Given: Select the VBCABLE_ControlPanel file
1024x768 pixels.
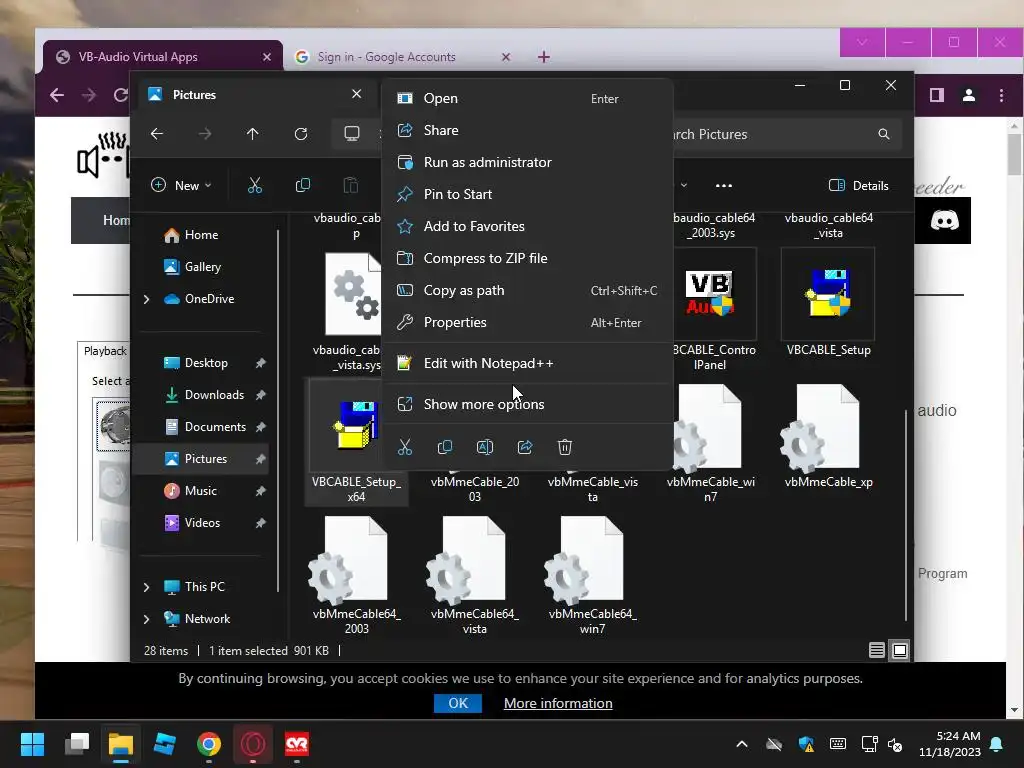Looking at the screenshot, I should (713, 310).
